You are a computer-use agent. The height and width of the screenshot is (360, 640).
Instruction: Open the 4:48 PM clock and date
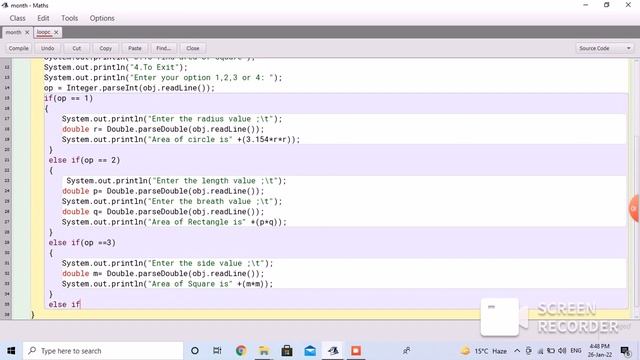600,350
